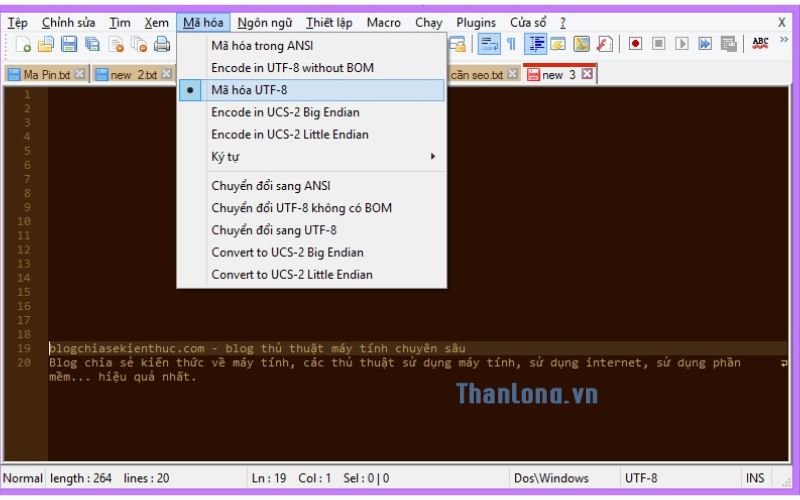Switch to the Ma Pin.txt tab

41,75
